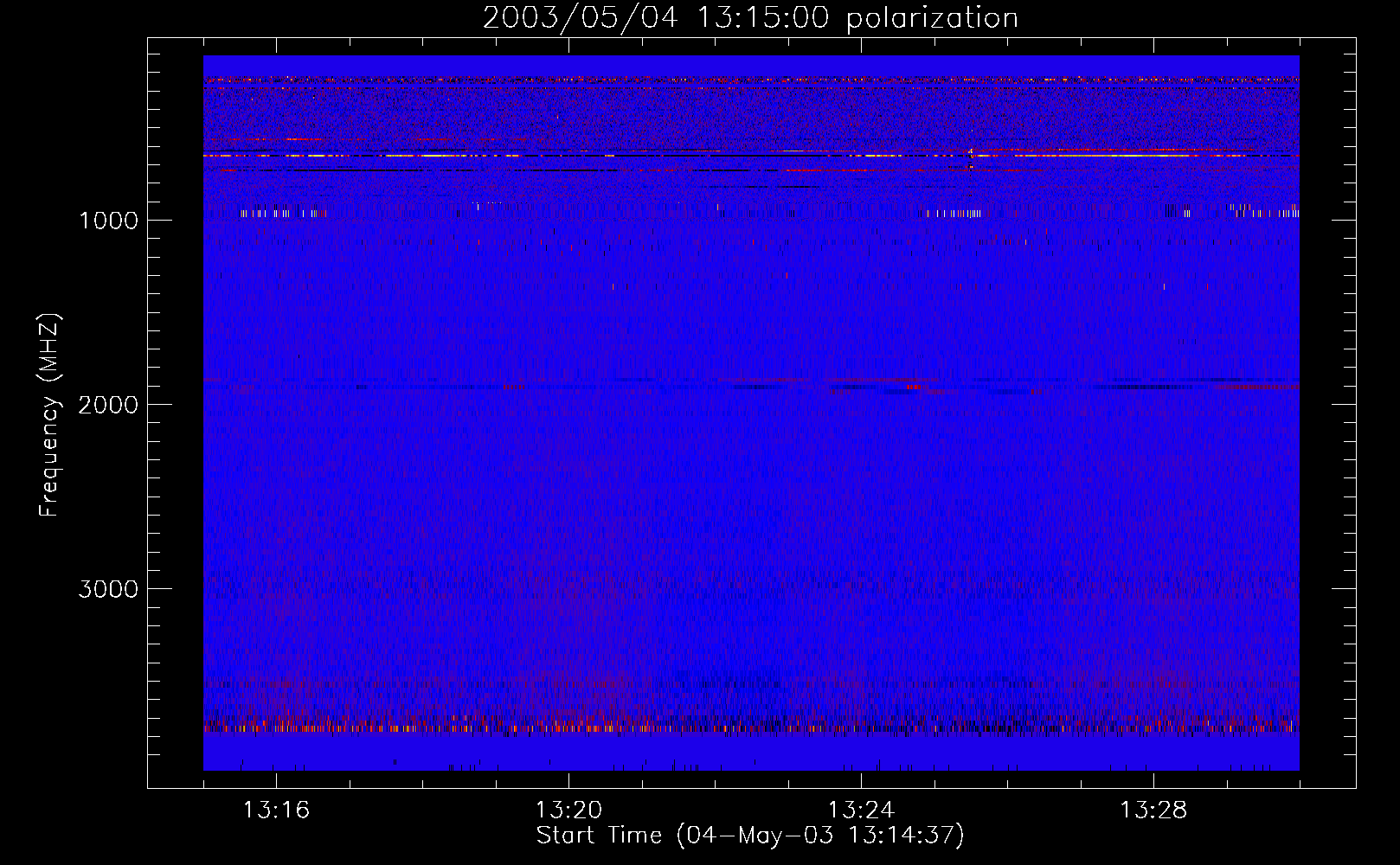Click the 3000 frequency tick label
This screenshot has width=1400, height=865.
click(108, 589)
